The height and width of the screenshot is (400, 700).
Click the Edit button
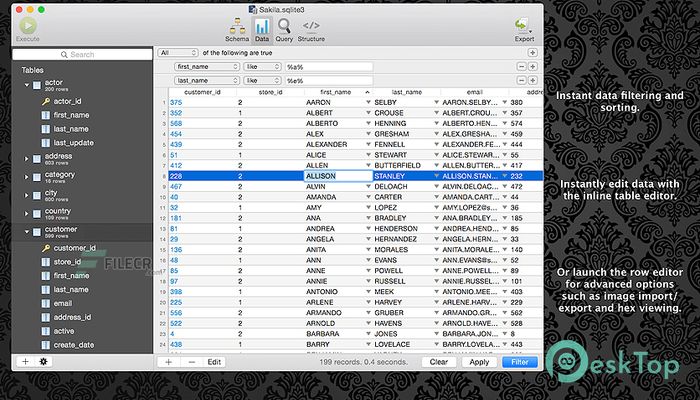(214, 362)
